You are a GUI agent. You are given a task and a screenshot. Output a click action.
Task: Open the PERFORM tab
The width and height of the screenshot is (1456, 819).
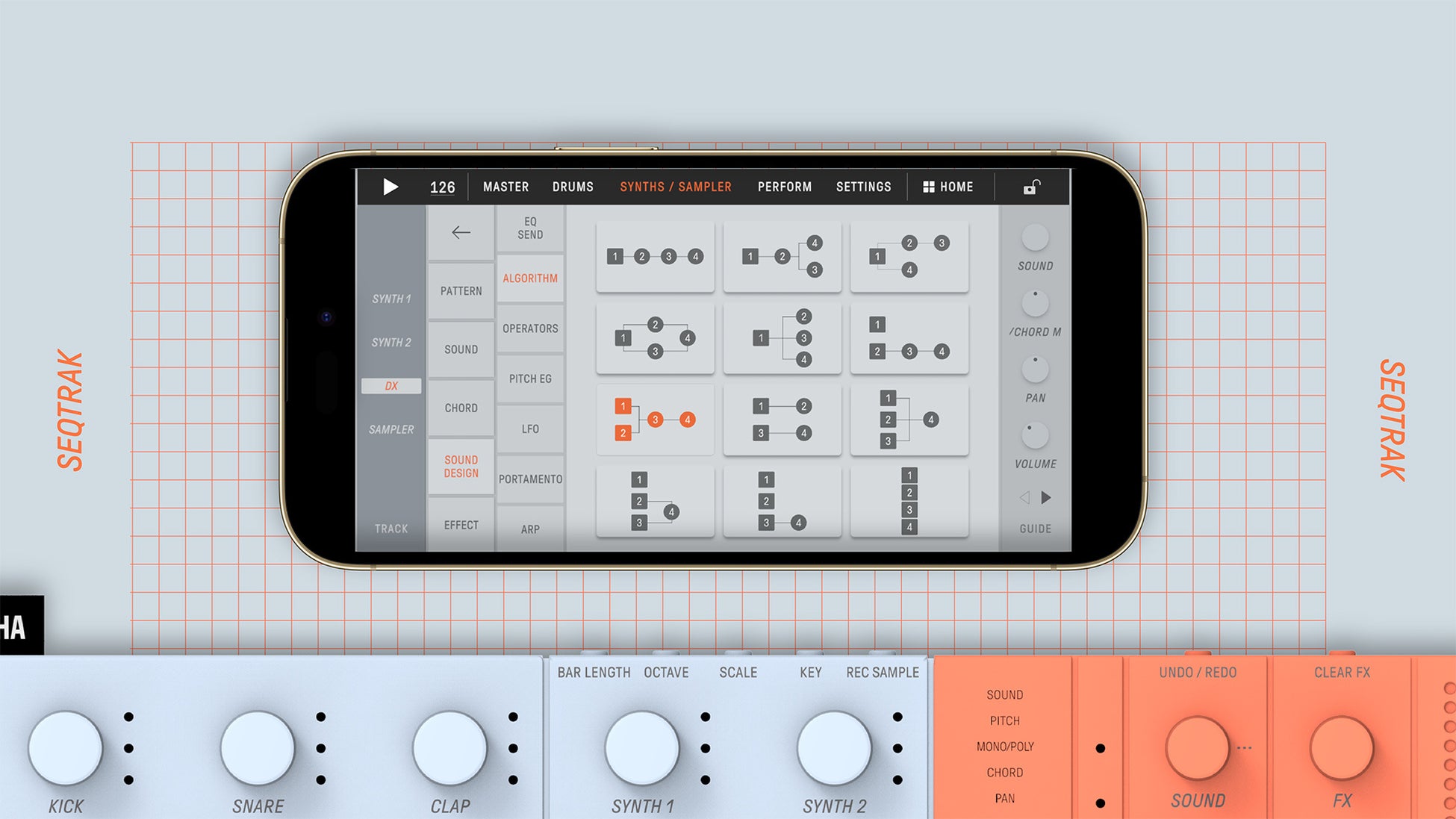(784, 187)
